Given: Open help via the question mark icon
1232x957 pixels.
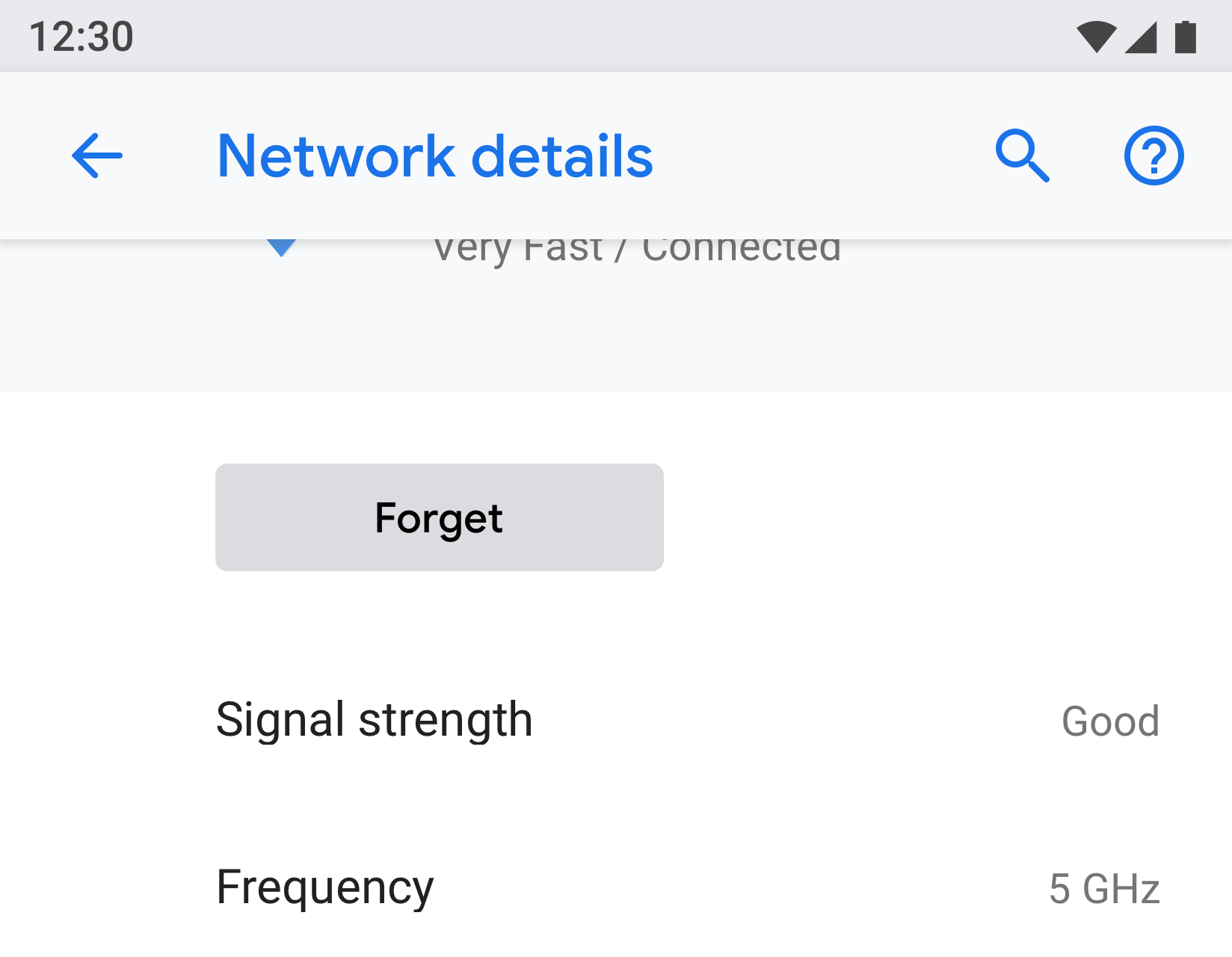Looking at the screenshot, I should tap(1154, 156).
